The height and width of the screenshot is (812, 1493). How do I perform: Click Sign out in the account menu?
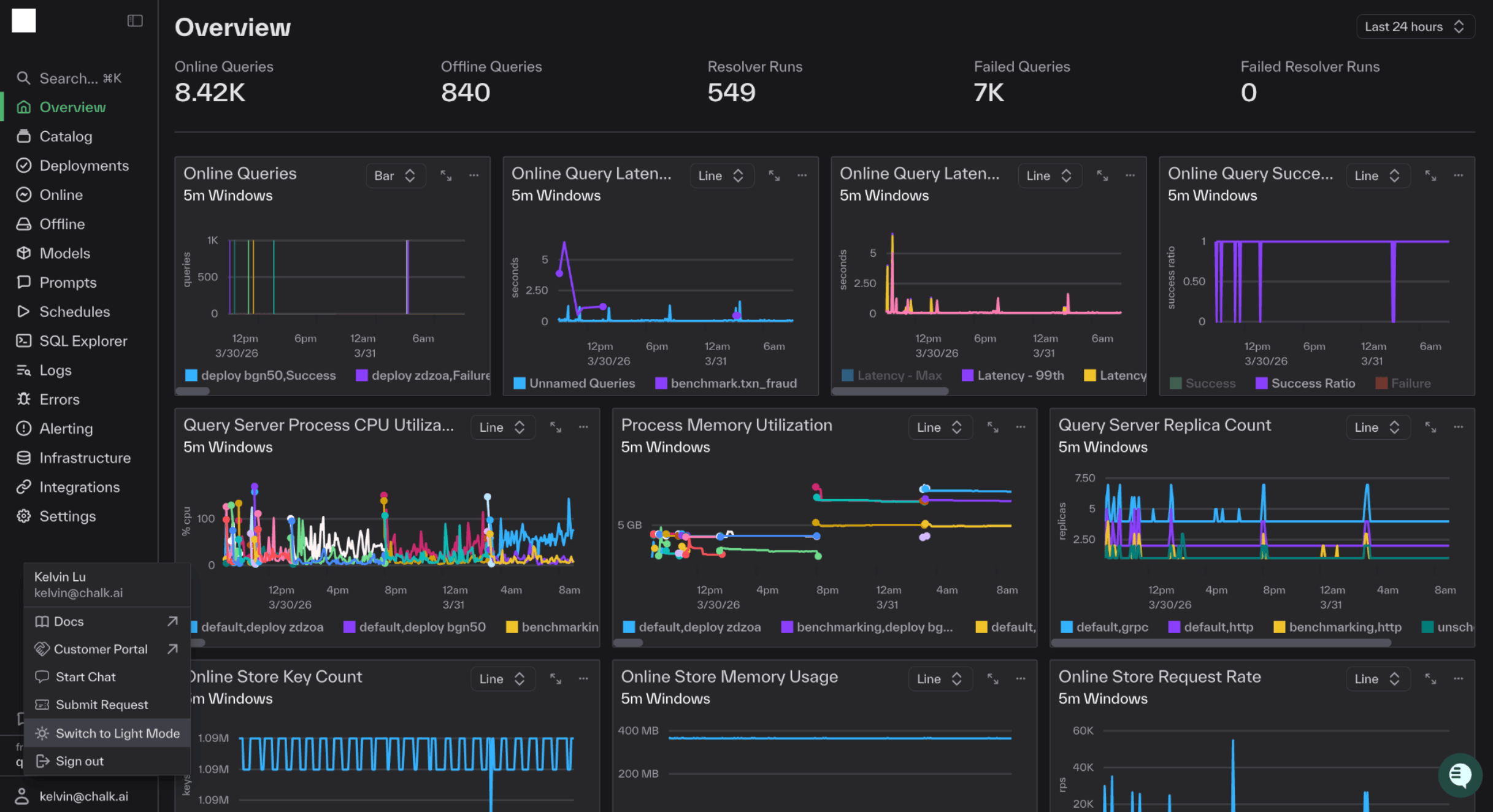(79, 760)
